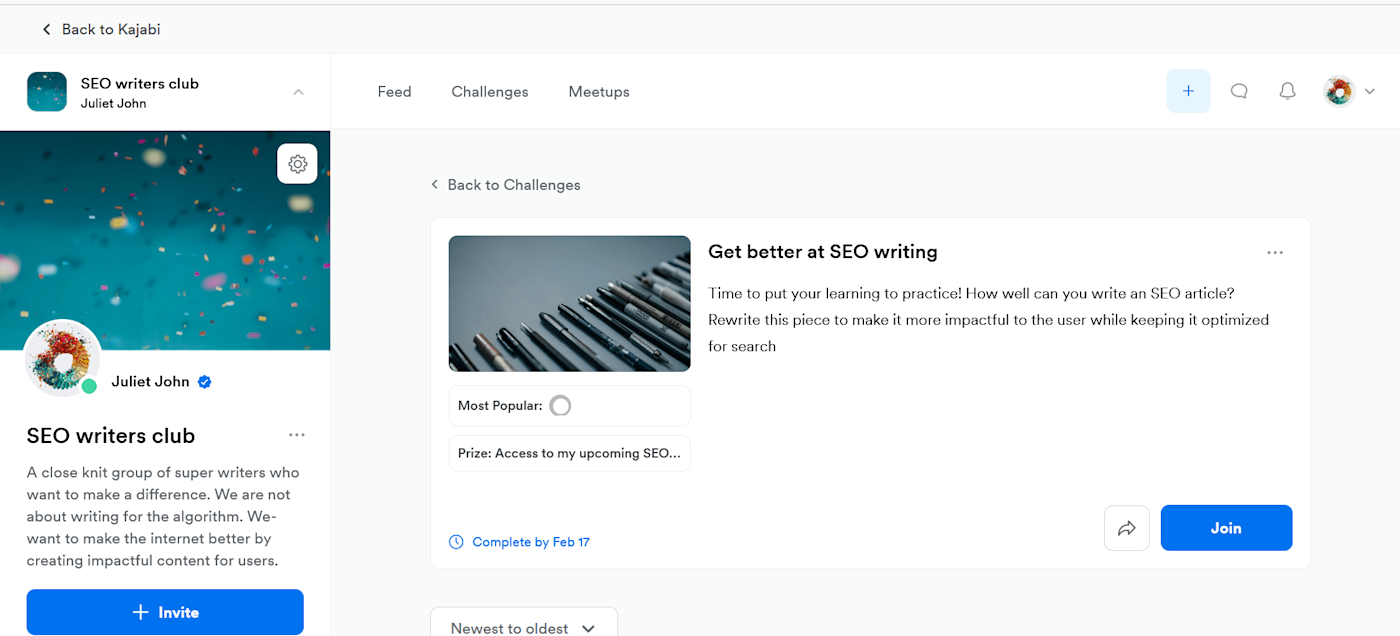Open the cover image settings gear

click(x=297, y=164)
